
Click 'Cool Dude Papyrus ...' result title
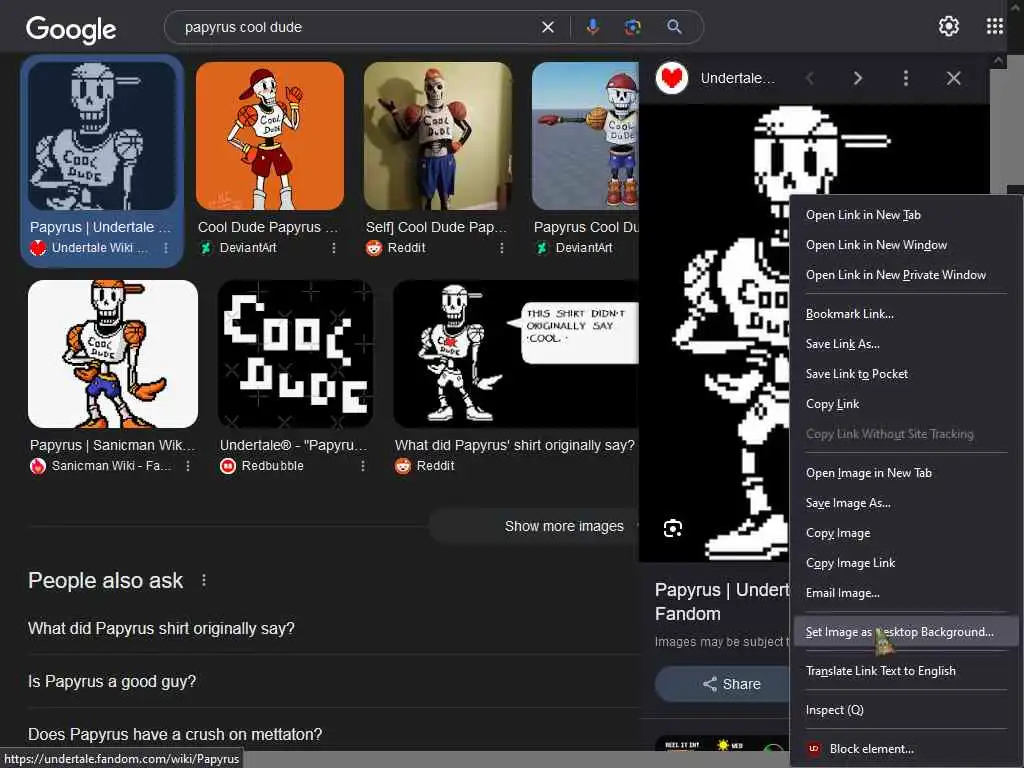click(268, 227)
